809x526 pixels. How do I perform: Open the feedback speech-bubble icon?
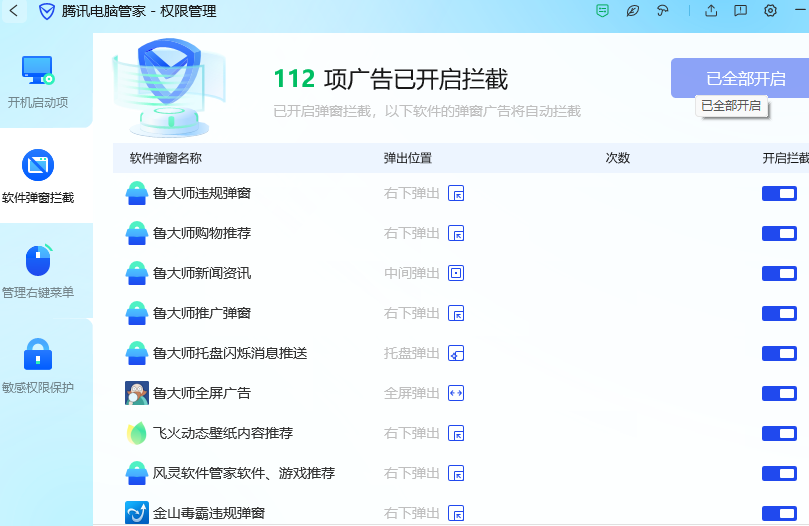[740, 11]
